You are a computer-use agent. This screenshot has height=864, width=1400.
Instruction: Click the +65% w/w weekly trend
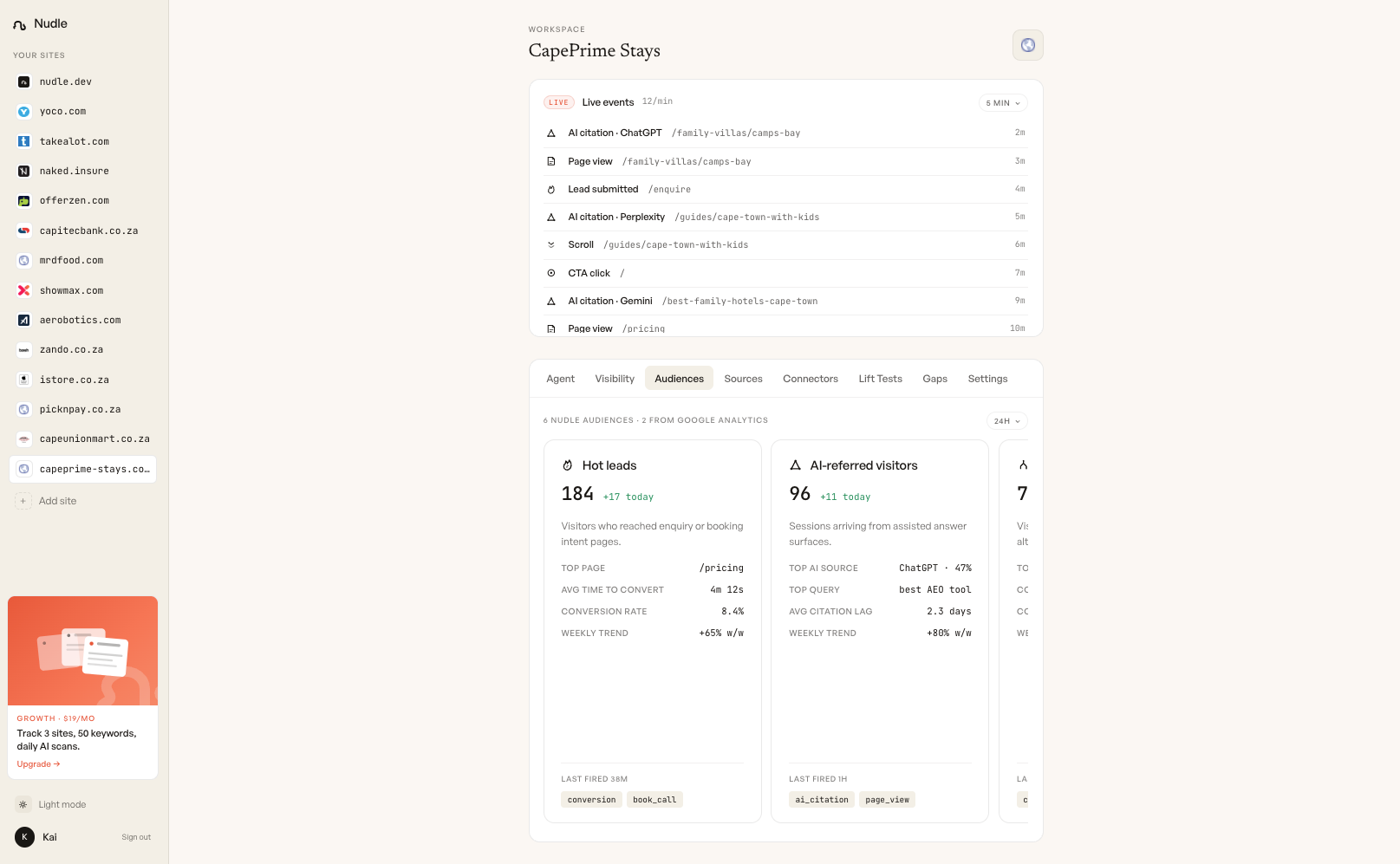pos(721,633)
